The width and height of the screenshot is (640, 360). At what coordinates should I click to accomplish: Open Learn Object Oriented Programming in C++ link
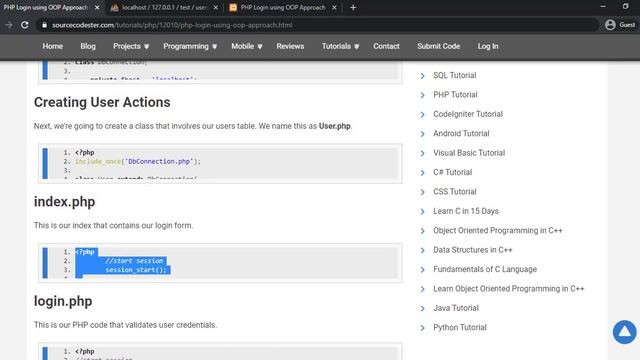coord(509,289)
